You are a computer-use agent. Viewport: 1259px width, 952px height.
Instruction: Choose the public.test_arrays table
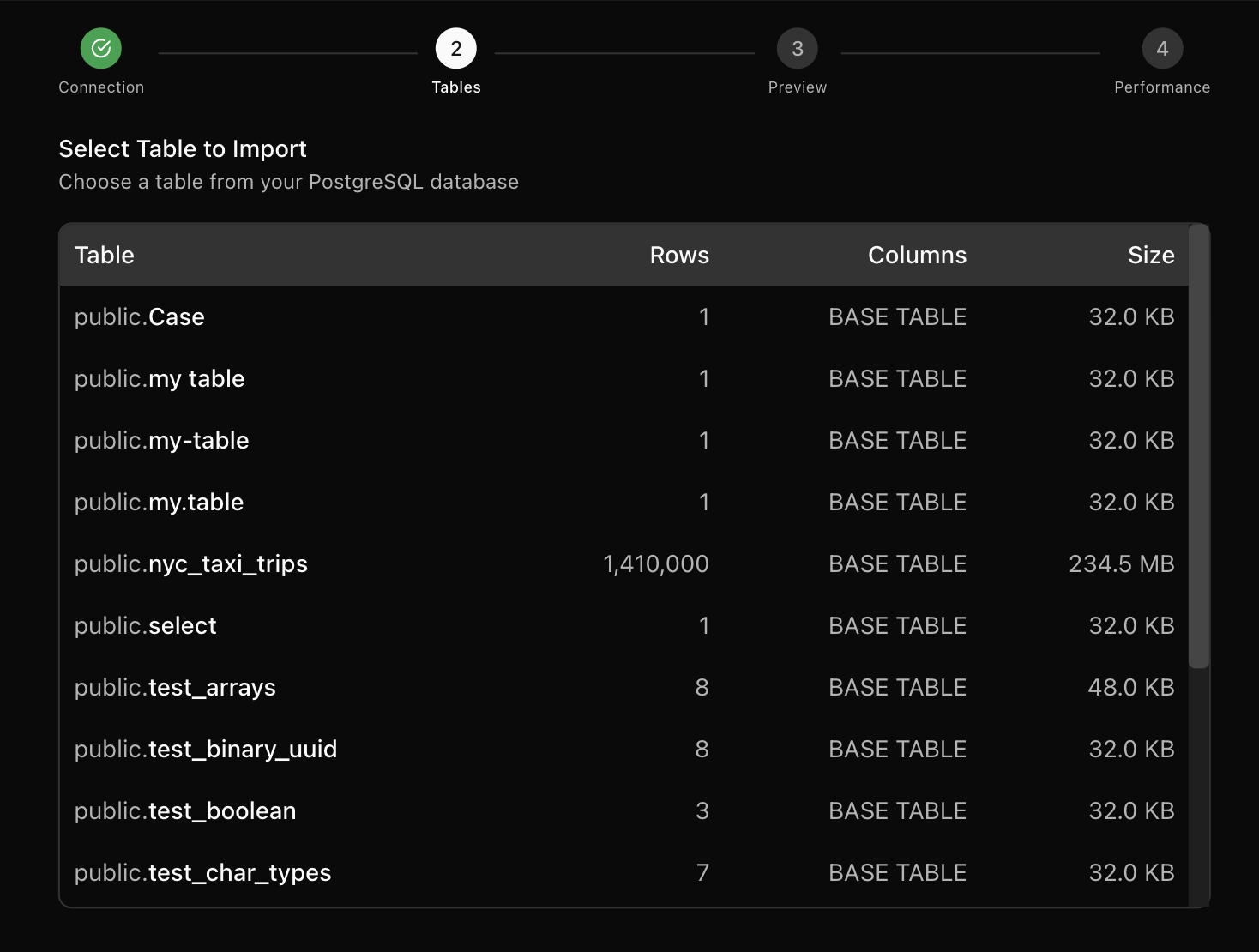(175, 687)
